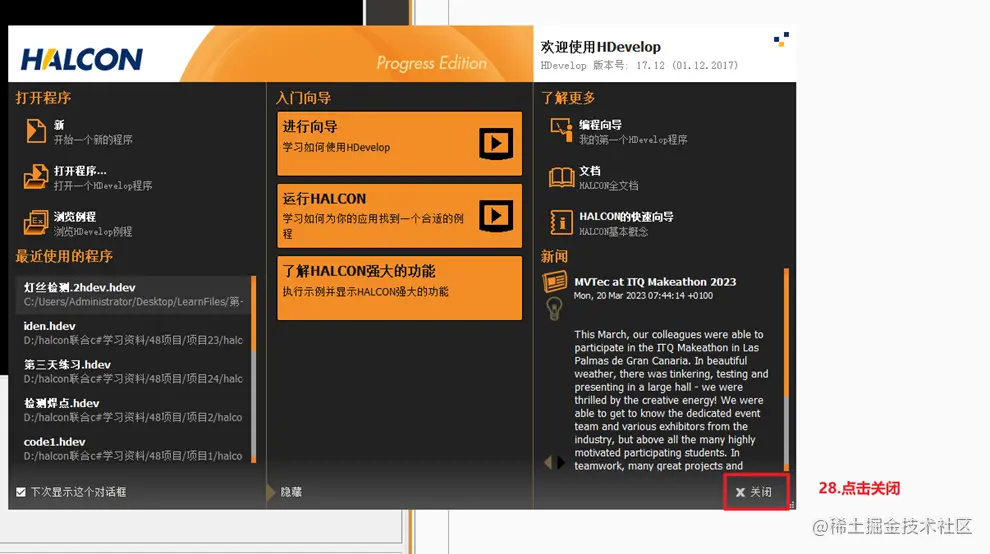Click the open program folder icon
Screen dimensions: 990x554
pyautogui.click(x=35, y=177)
